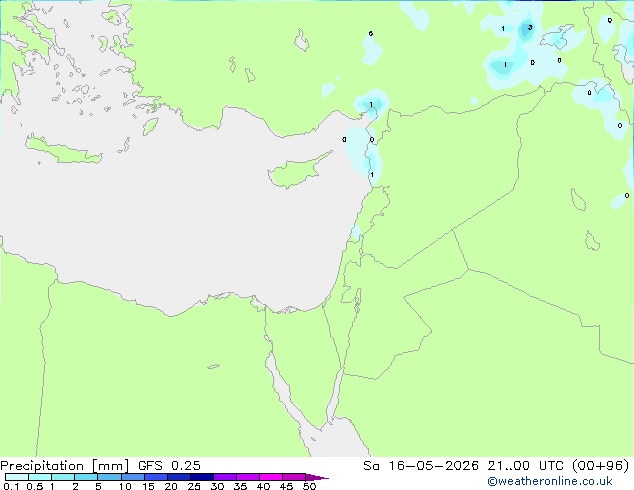The image size is (634, 490).
Task: Click the legend value '0.1'
Action: [11, 486]
